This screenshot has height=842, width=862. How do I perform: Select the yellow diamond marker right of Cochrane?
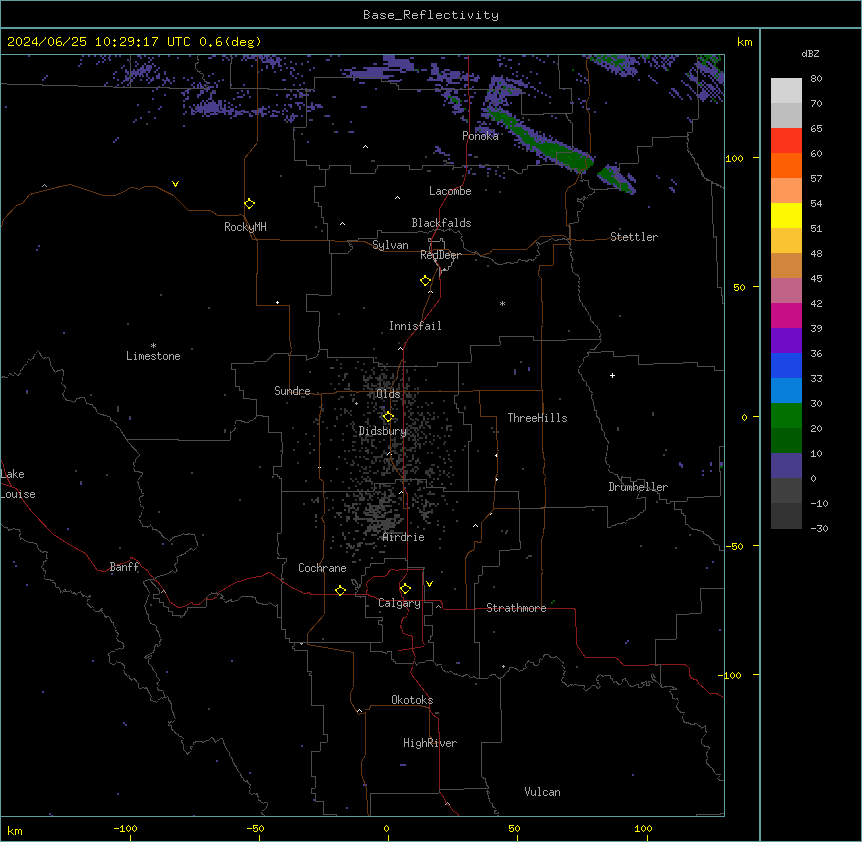point(340,590)
